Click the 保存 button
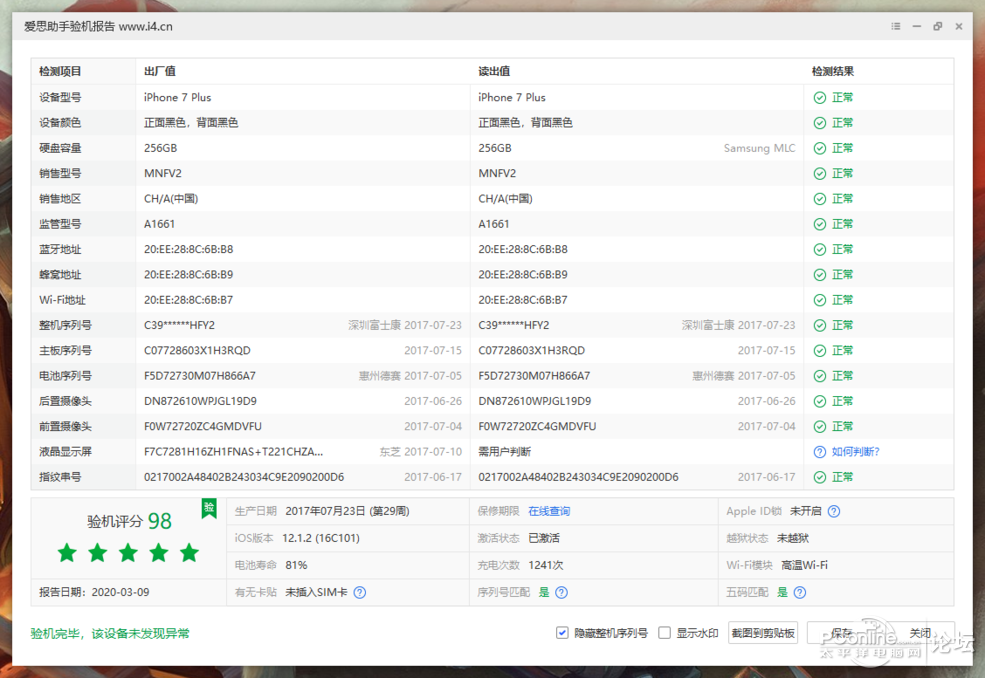This screenshot has height=678, width=985. point(841,633)
